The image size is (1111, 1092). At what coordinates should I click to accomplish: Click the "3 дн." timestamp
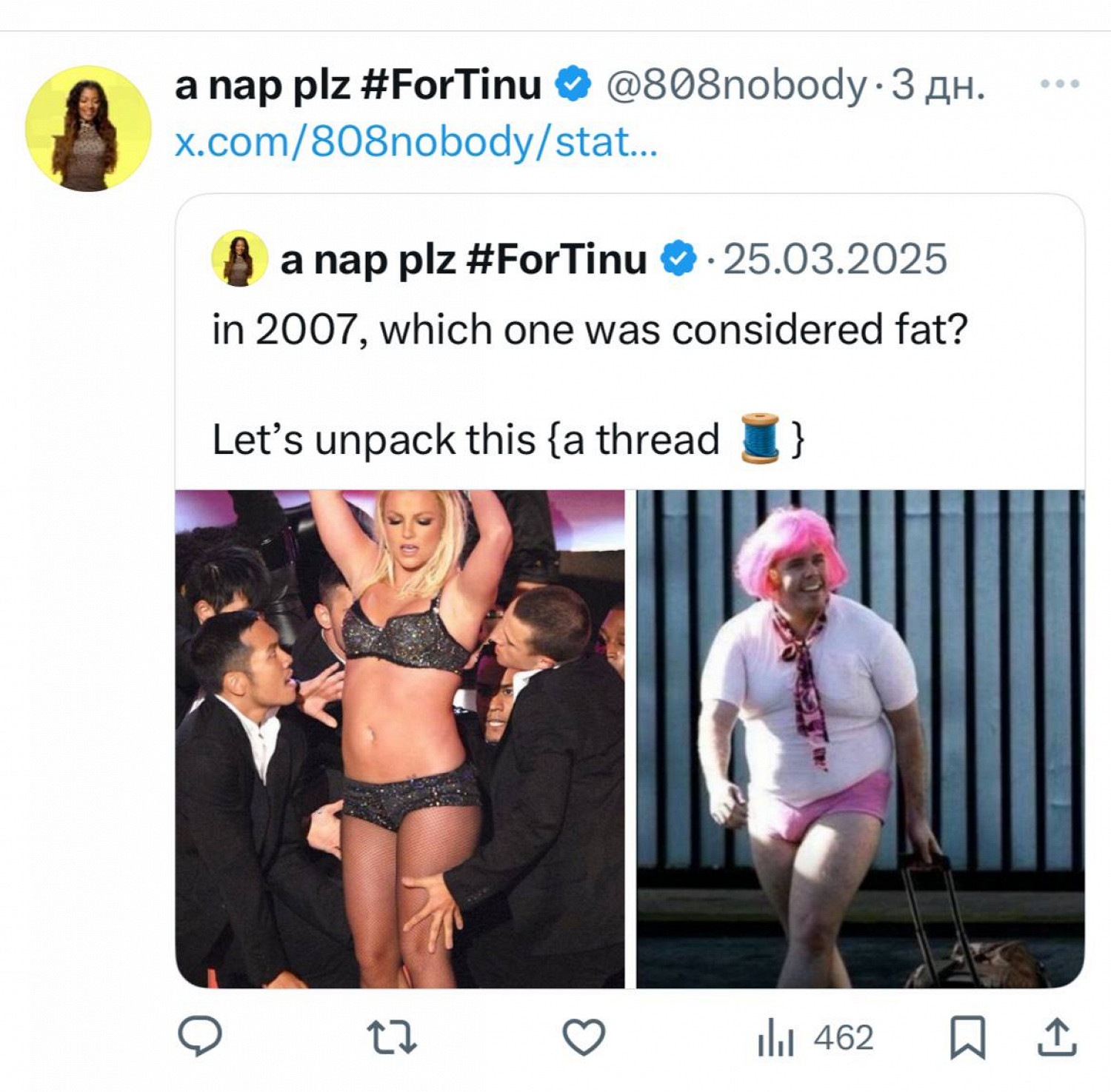click(x=938, y=84)
